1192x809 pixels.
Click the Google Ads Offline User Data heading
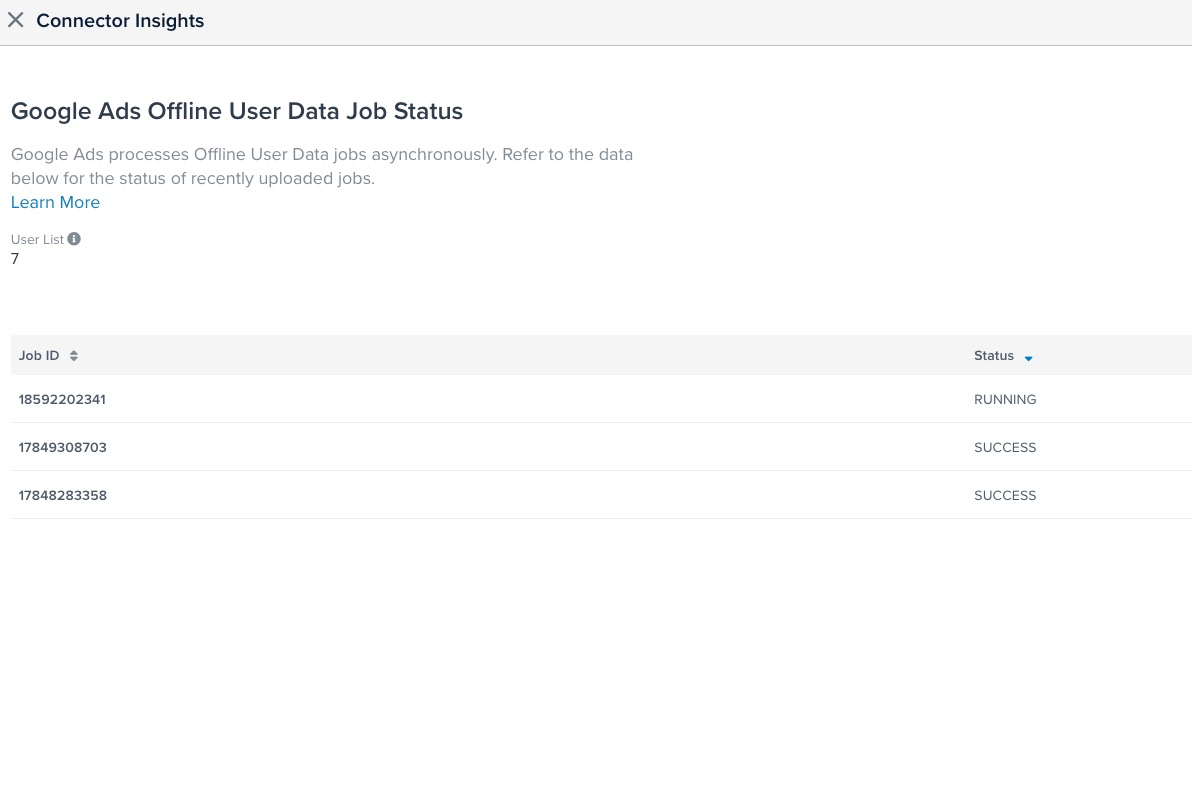pos(237,111)
